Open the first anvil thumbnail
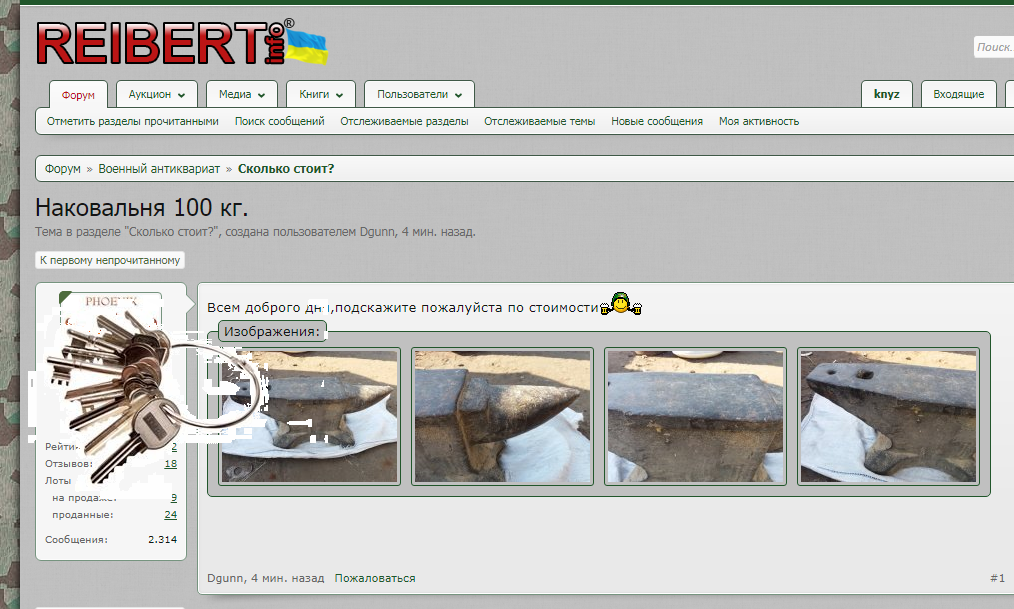This screenshot has height=609, width=1014. point(310,415)
